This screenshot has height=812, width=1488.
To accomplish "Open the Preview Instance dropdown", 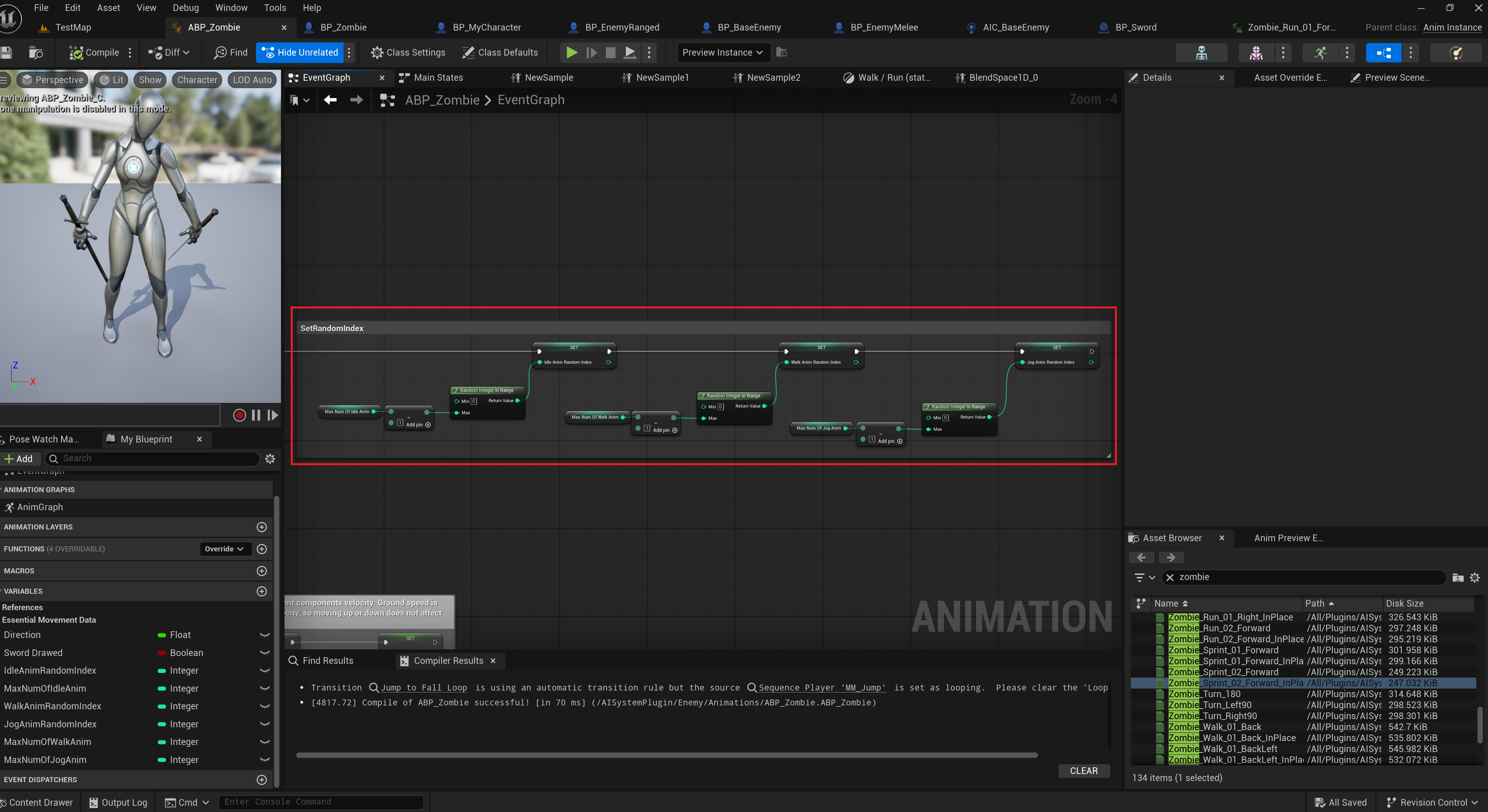I will pyautogui.click(x=722, y=53).
